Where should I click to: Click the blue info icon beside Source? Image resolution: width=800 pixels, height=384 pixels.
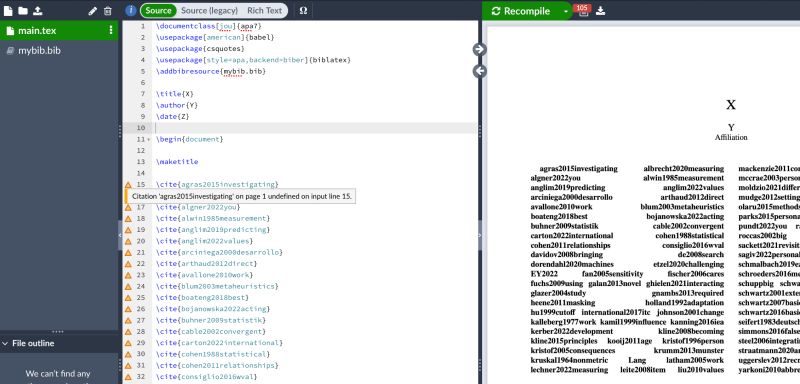coord(131,10)
